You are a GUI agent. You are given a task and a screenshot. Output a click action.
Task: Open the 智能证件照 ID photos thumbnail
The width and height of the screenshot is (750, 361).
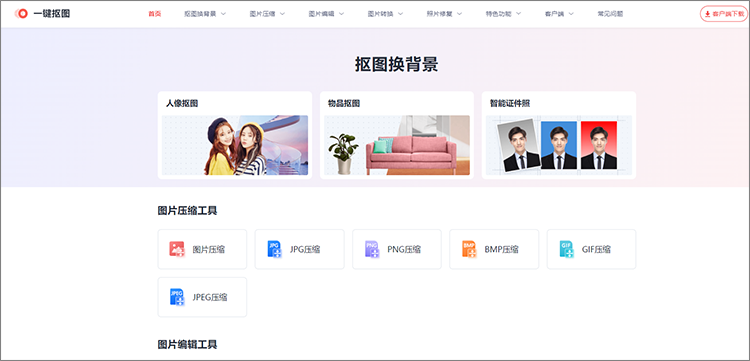pyautogui.click(x=559, y=145)
